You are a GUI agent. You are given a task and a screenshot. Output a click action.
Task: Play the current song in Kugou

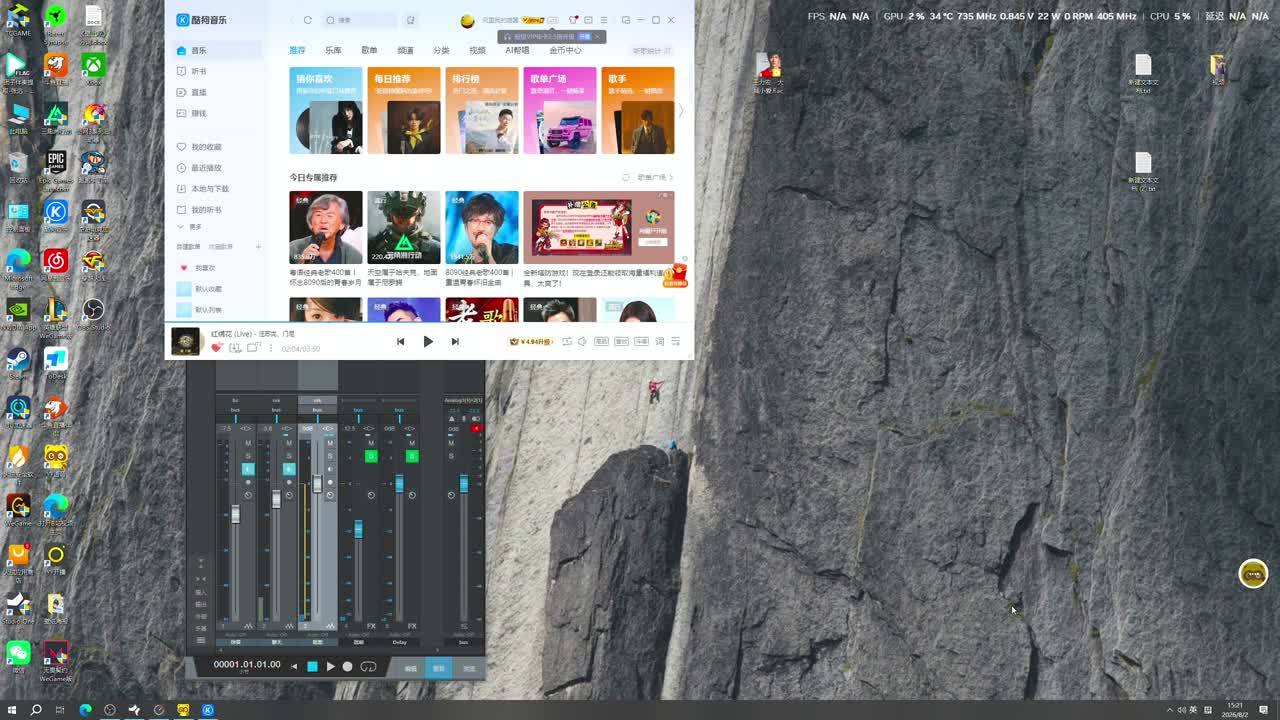428,341
